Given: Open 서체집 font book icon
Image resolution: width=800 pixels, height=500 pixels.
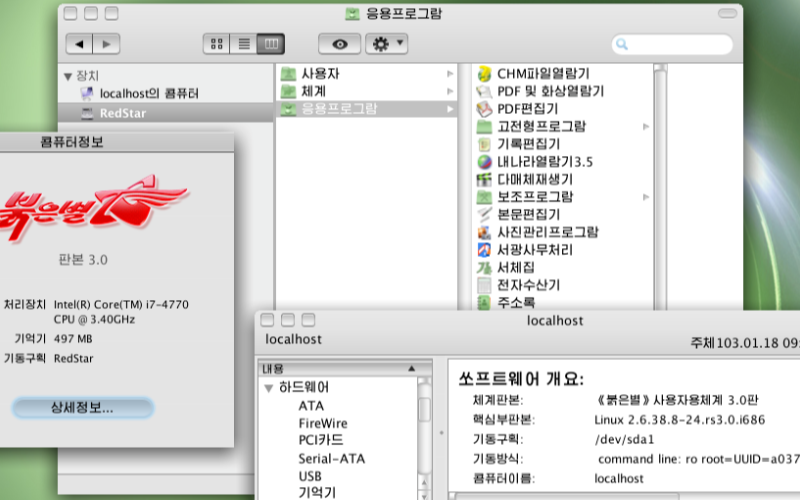Looking at the screenshot, I should click(x=484, y=267).
